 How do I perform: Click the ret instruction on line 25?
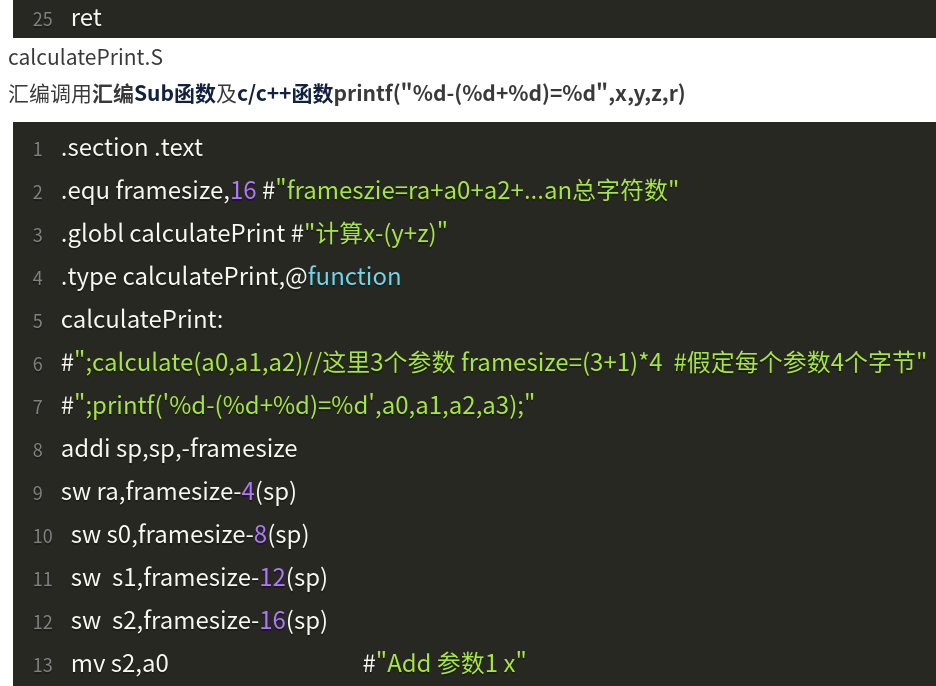(x=86, y=18)
